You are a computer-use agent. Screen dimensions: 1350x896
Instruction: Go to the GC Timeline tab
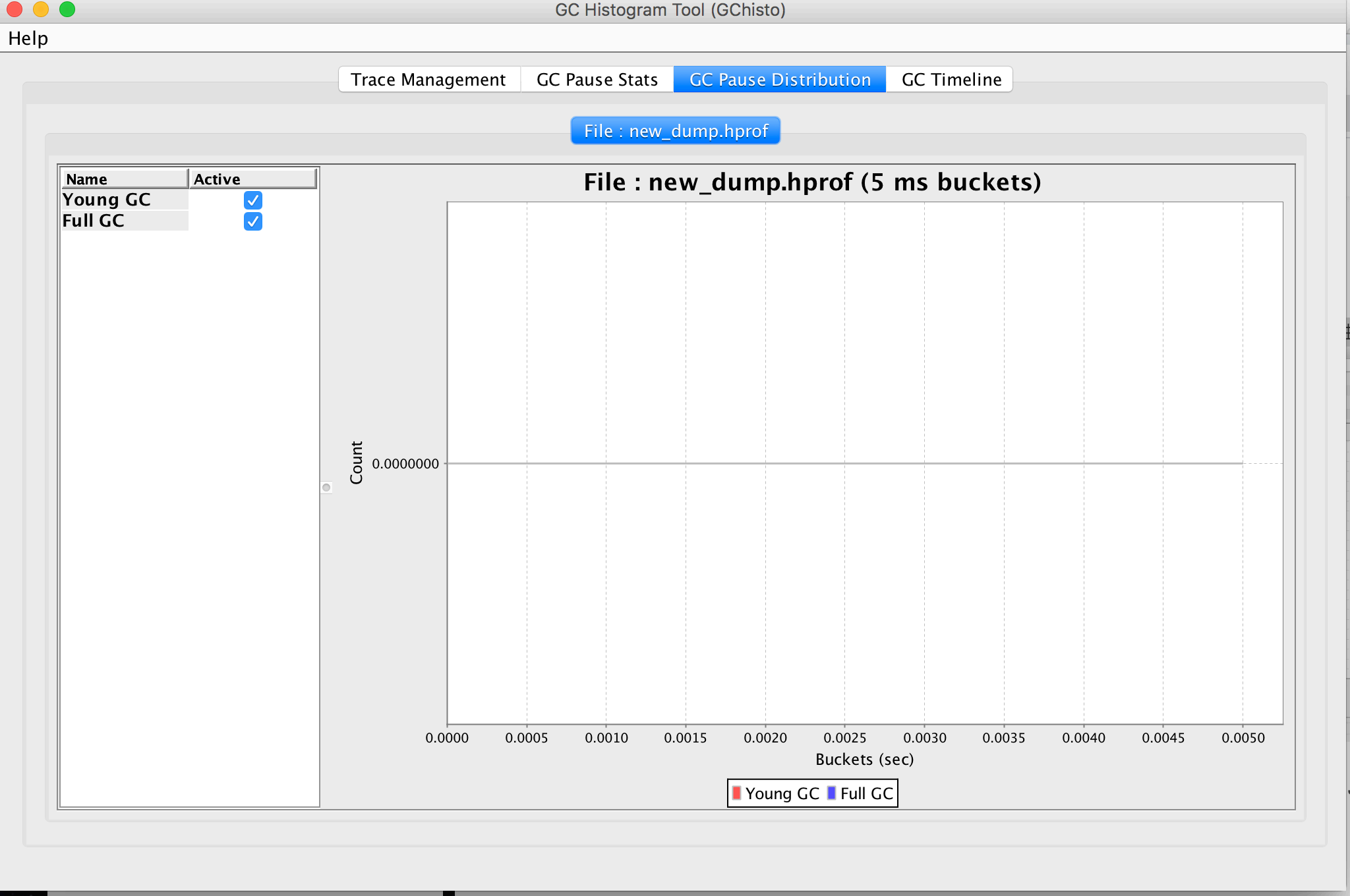[x=951, y=80]
